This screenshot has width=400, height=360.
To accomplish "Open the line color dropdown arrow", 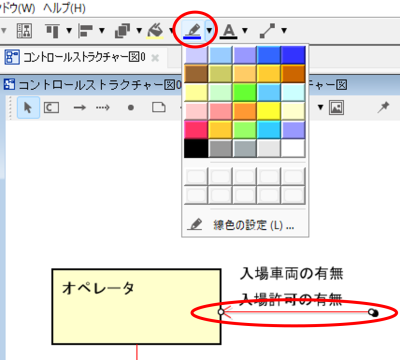I will click(209, 31).
